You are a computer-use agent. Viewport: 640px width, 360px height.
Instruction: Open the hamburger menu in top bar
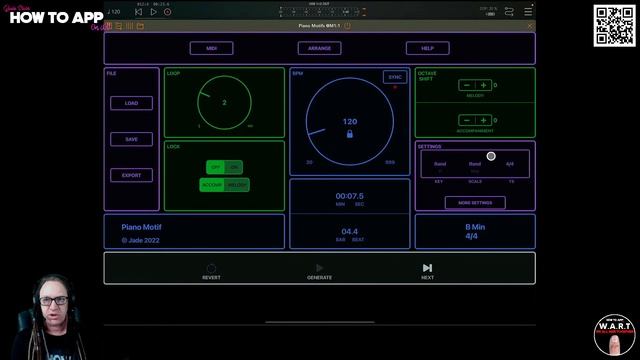[528, 12]
